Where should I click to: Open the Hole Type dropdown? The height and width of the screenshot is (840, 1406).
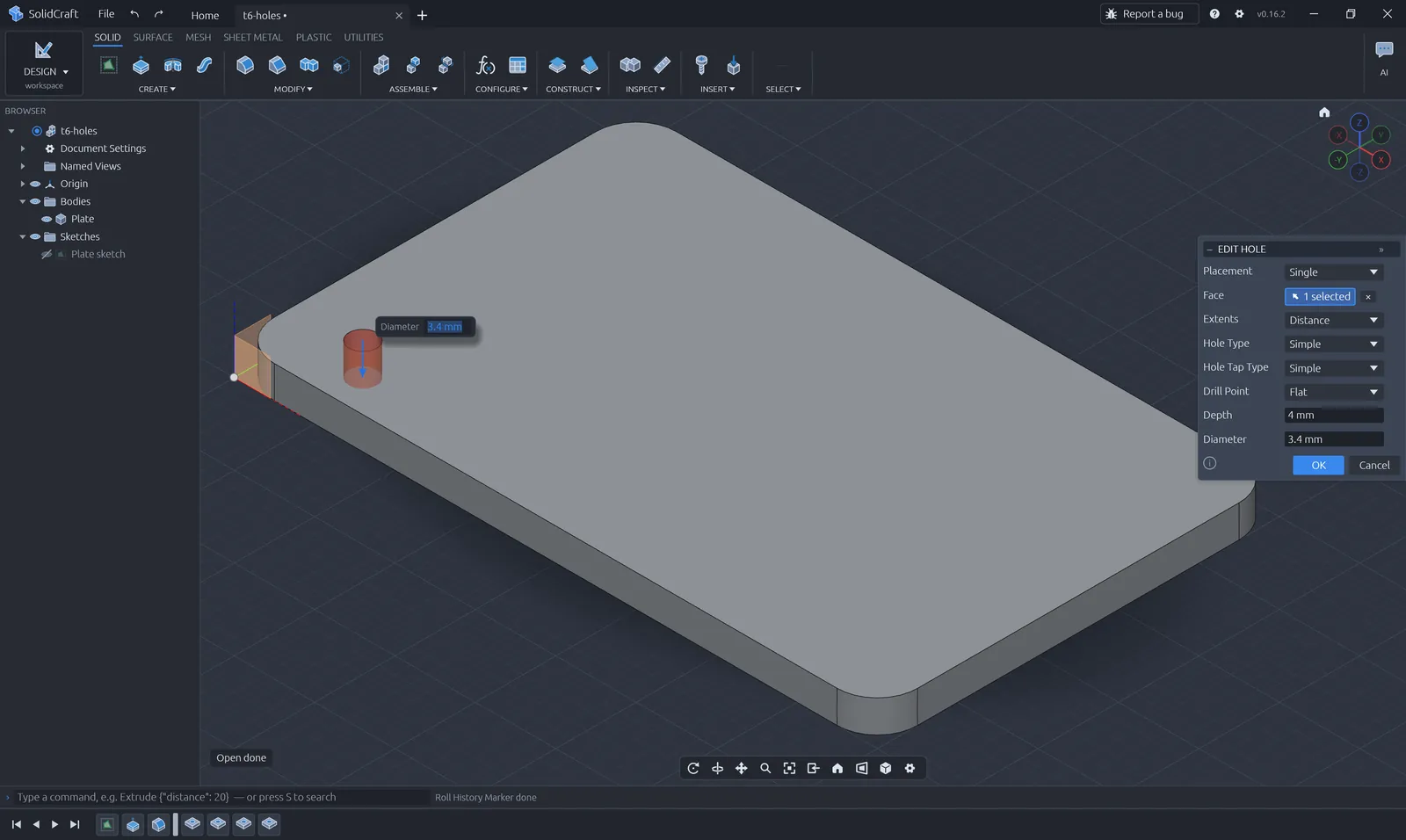1334,344
